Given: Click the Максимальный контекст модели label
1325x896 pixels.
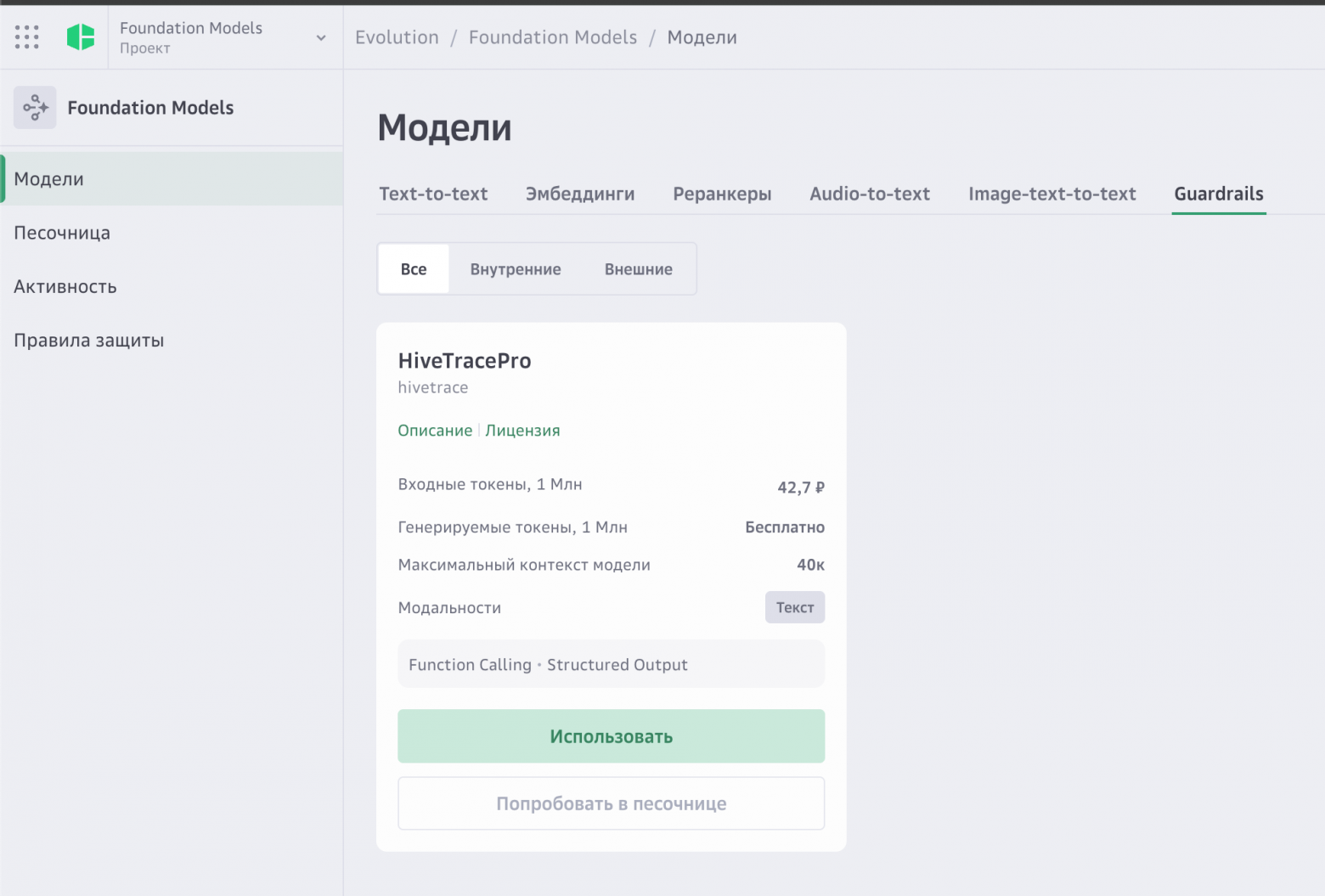Looking at the screenshot, I should [524, 565].
